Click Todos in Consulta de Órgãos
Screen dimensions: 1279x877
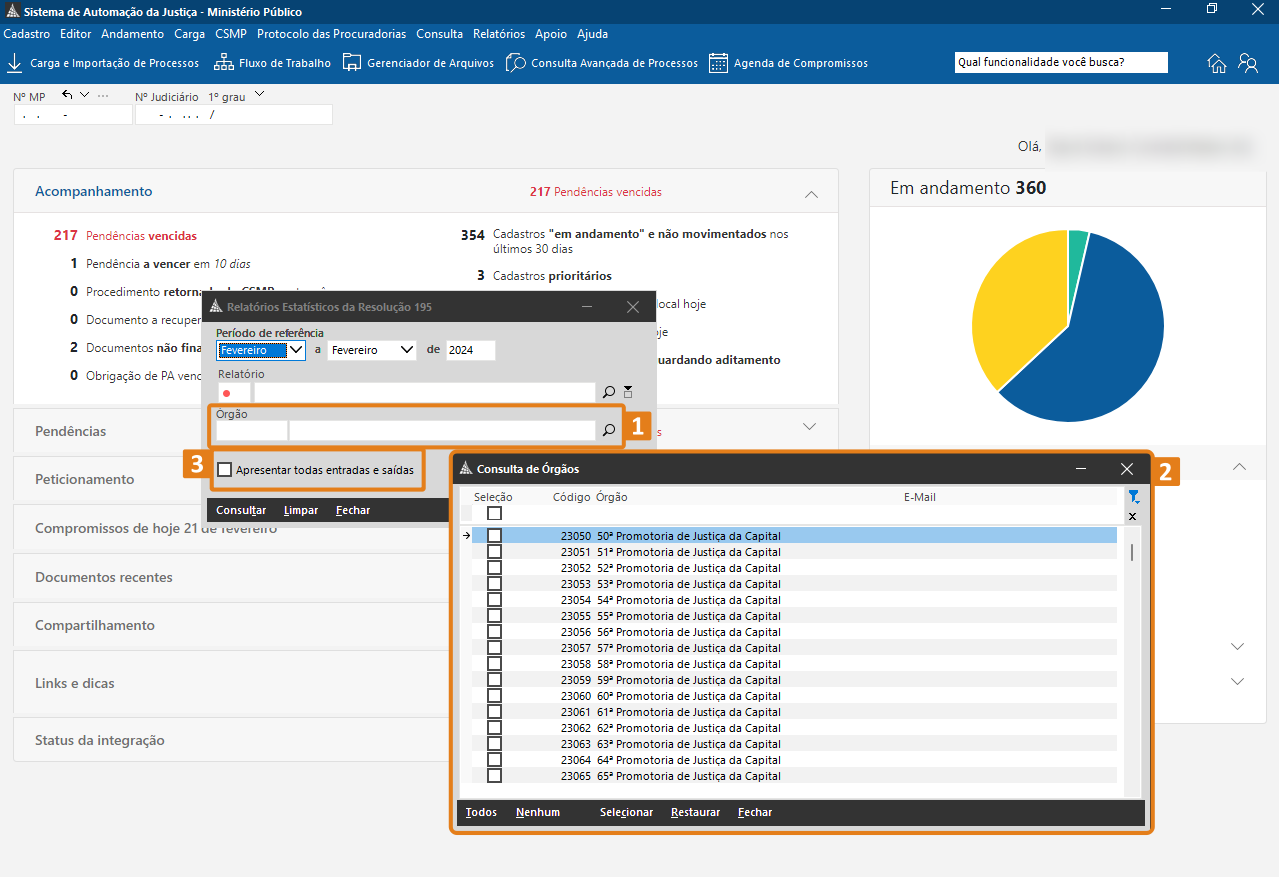[481, 812]
